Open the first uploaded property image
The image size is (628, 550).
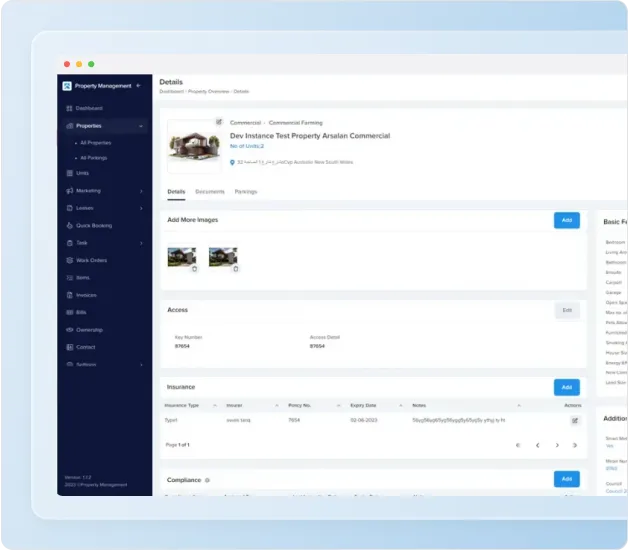click(181, 256)
